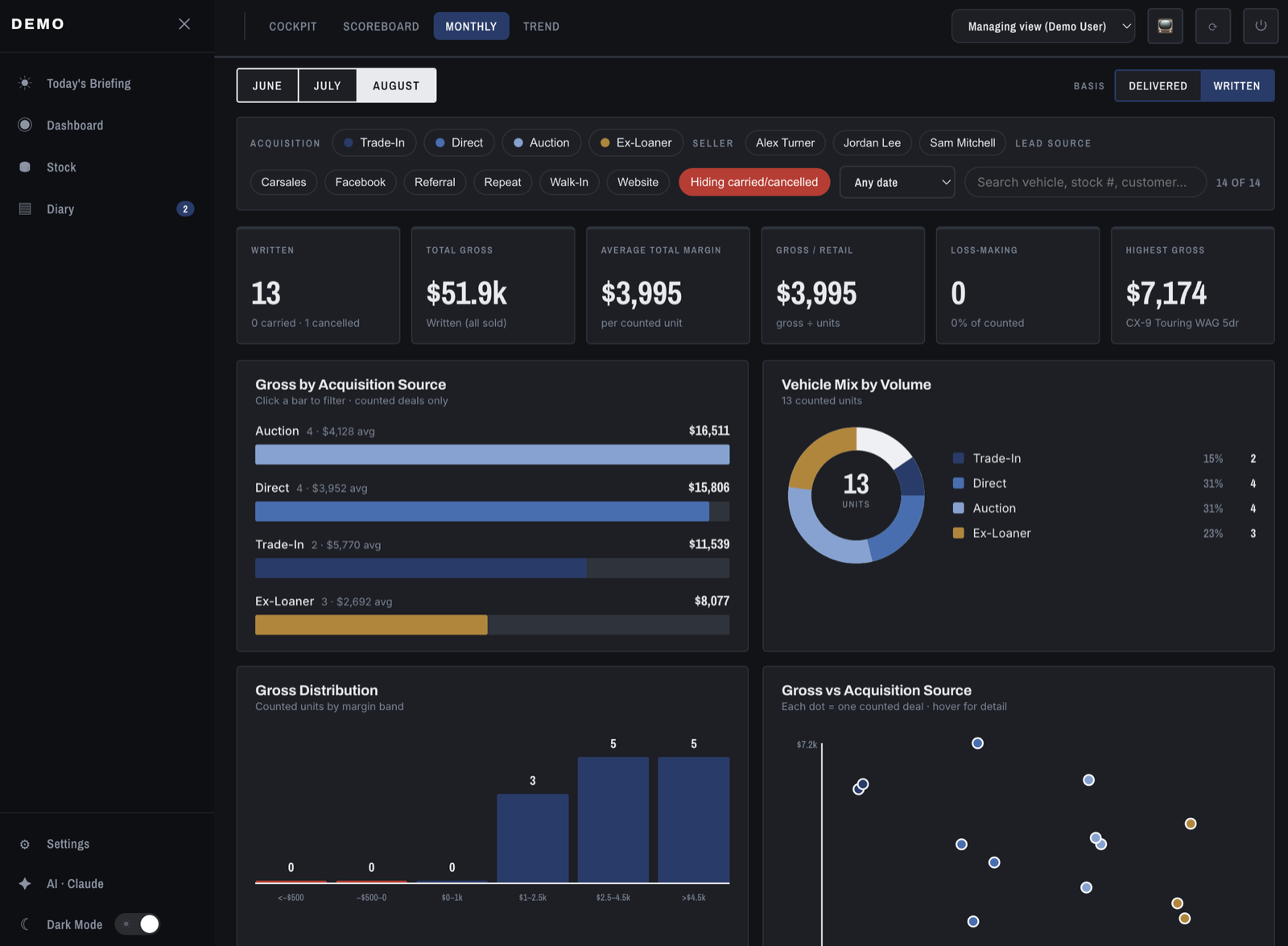The height and width of the screenshot is (946, 1288).
Task: Toggle the Ex-Loaner acquisition filter chip
Action: [636, 143]
